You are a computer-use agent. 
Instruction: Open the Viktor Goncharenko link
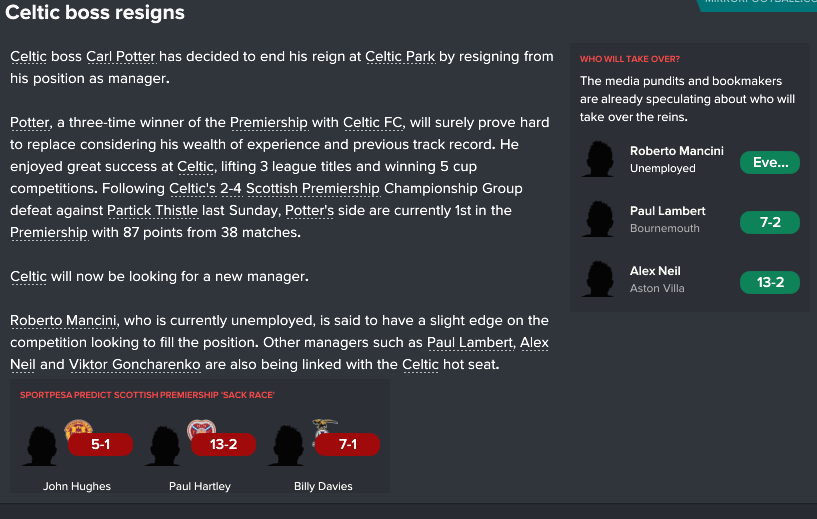tap(134, 364)
